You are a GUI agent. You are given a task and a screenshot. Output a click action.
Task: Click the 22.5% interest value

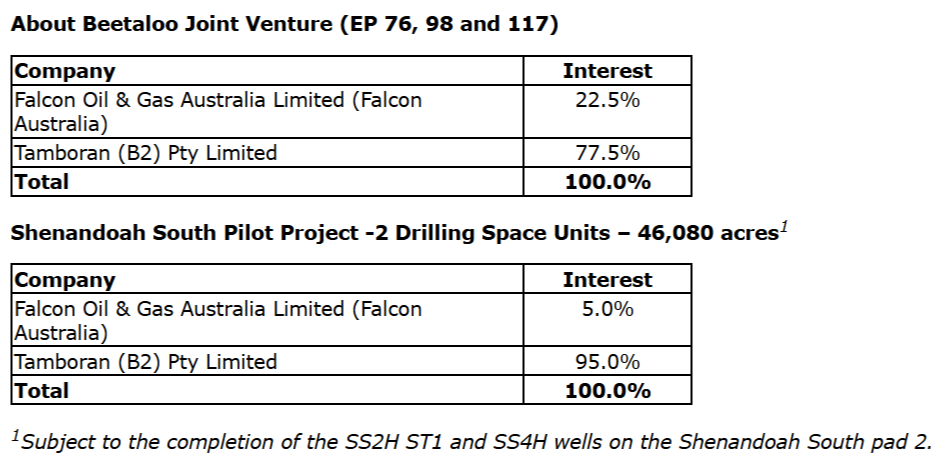pyautogui.click(x=607, y=100)
